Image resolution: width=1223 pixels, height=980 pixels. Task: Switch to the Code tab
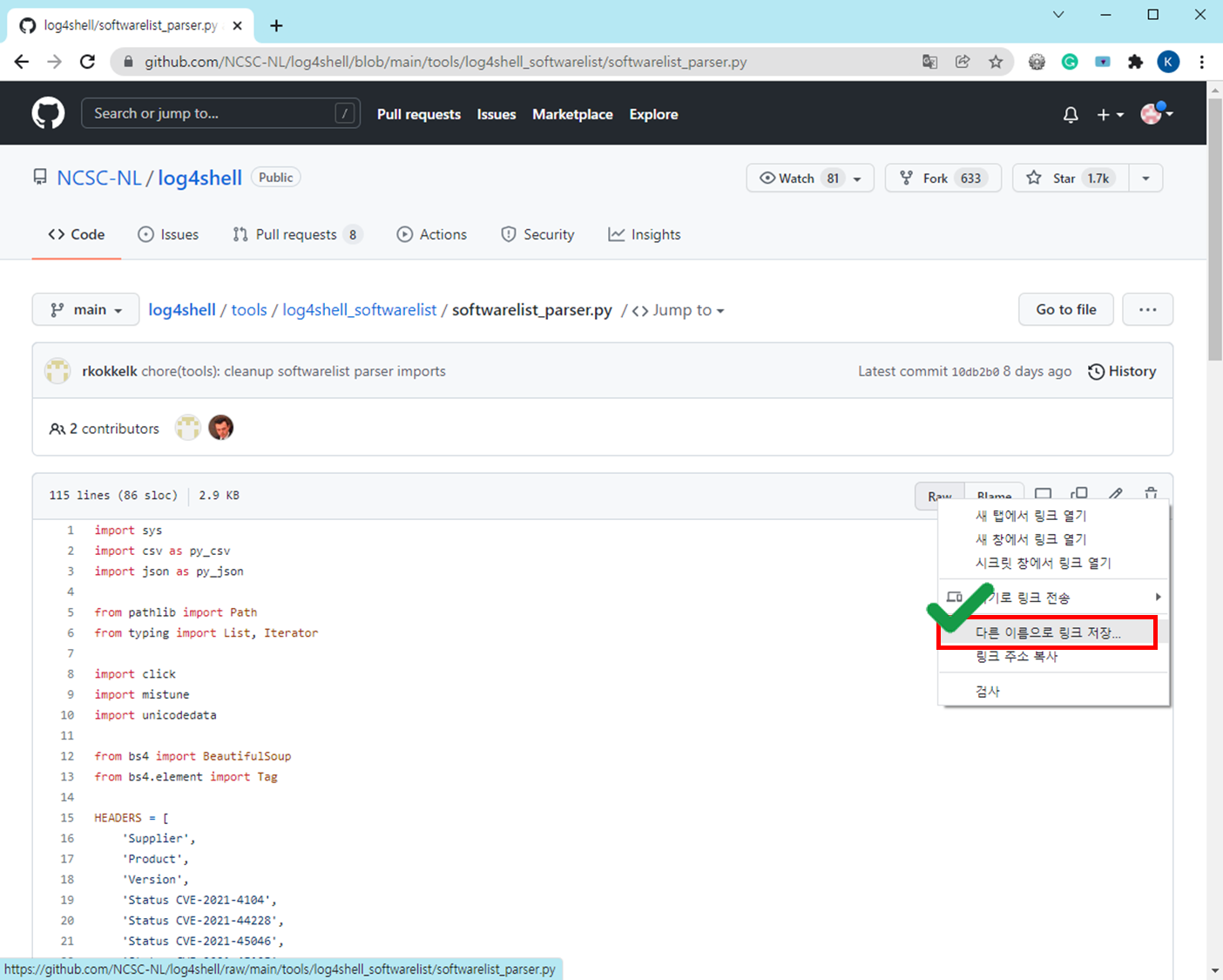point(77,234)
